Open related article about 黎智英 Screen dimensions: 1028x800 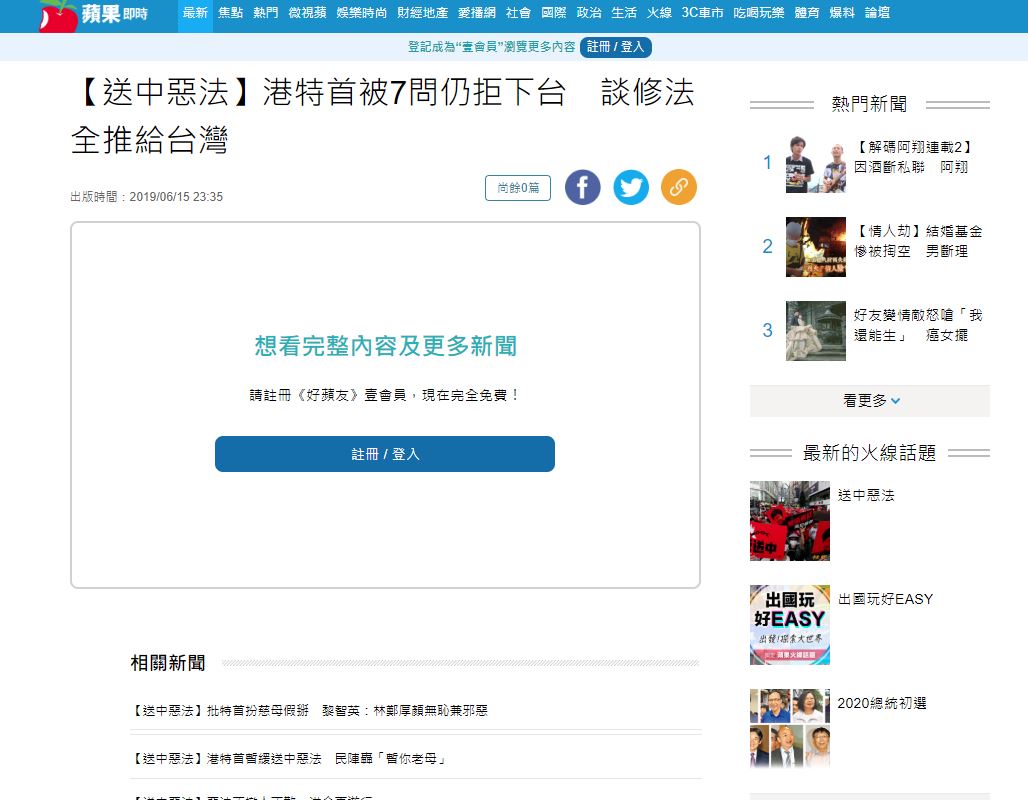point(310,711)
